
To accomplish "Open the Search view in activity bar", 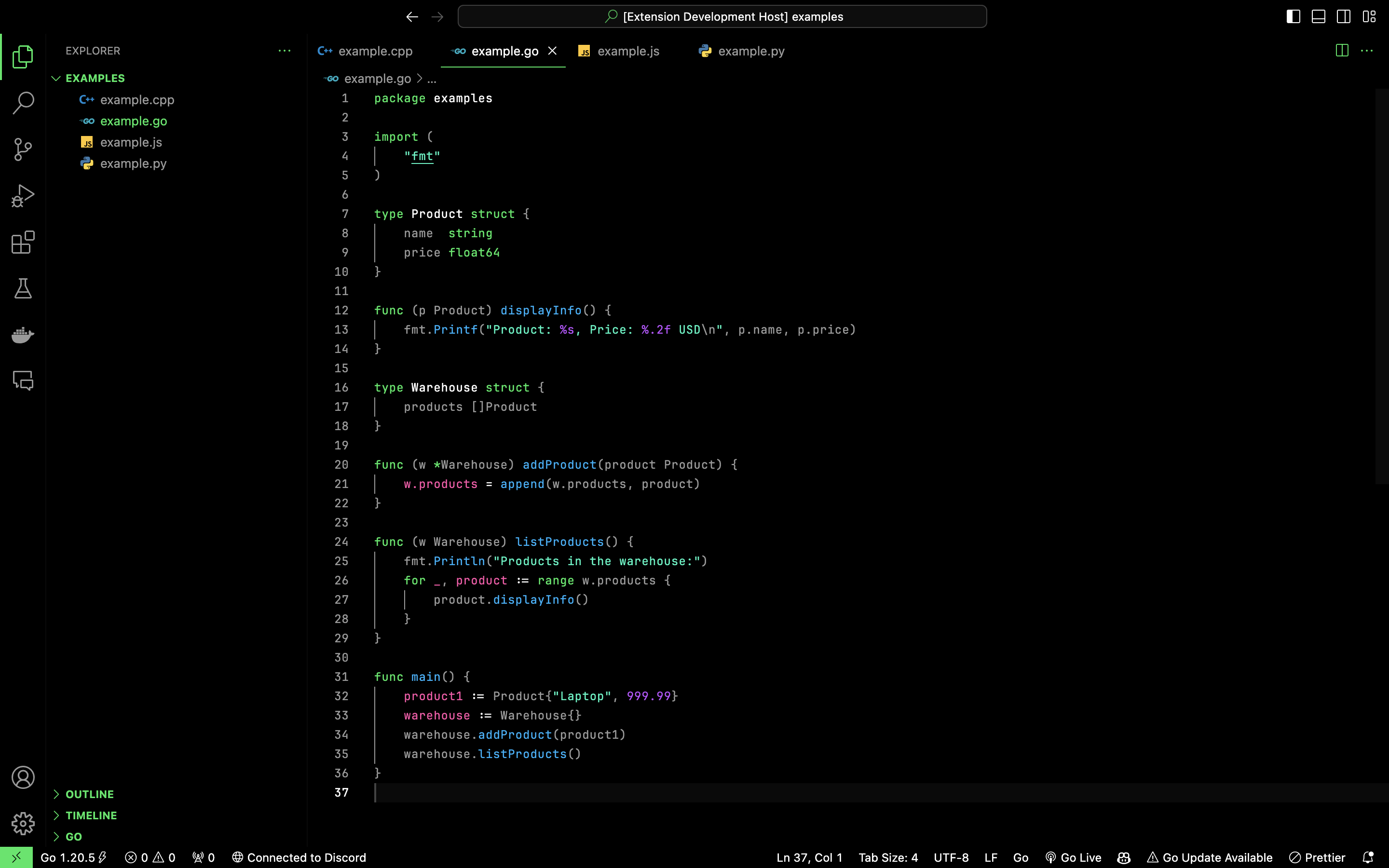I will (23, 103).
